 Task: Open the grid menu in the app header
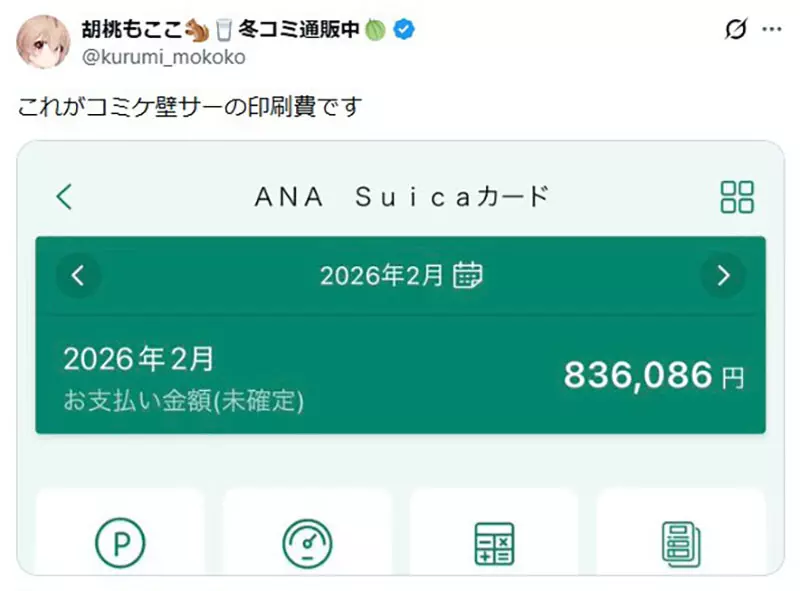737,196
